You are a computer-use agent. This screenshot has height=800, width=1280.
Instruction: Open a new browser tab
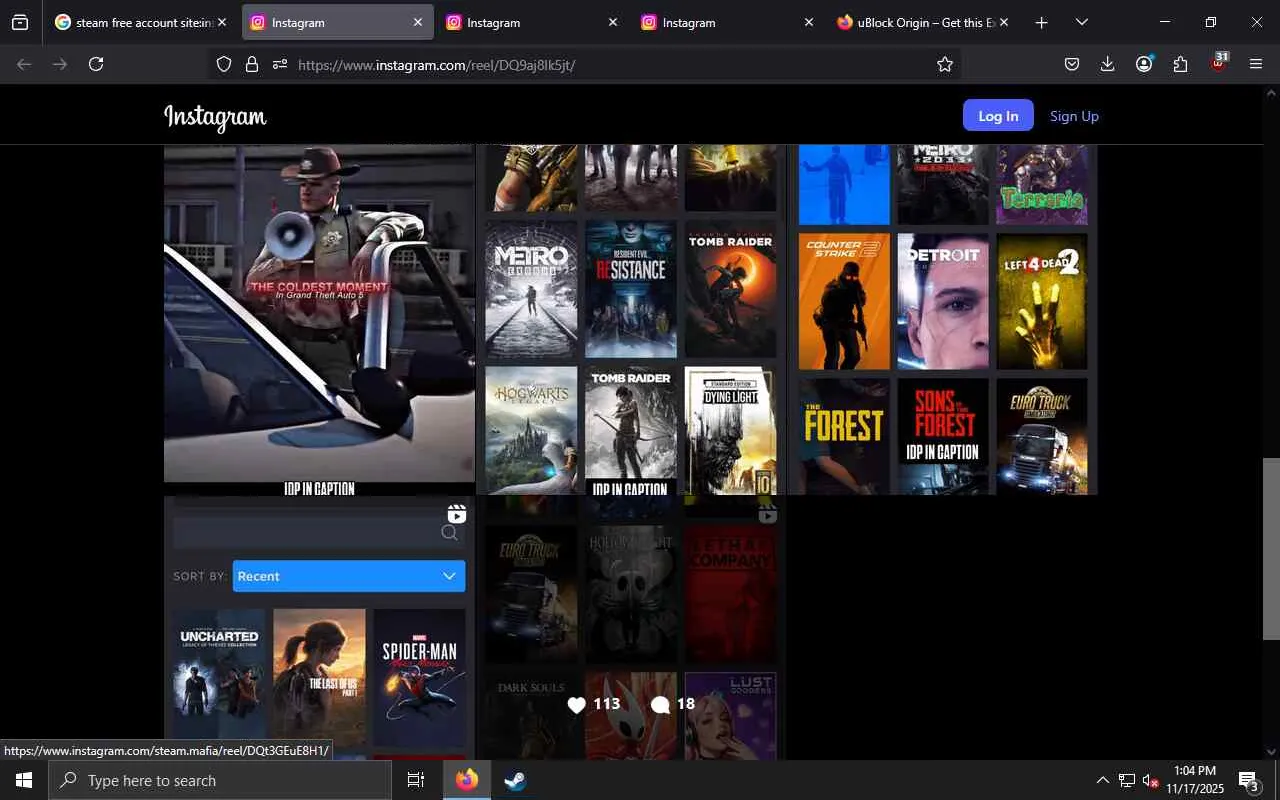tap(1041, 22)
